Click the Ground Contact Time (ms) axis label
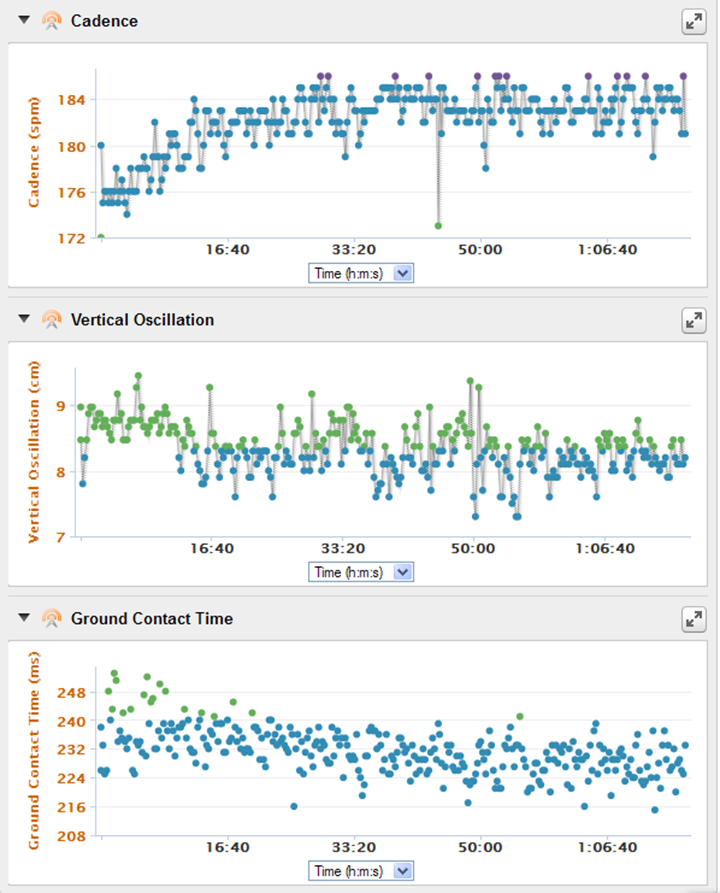 [x=34, y=751]
